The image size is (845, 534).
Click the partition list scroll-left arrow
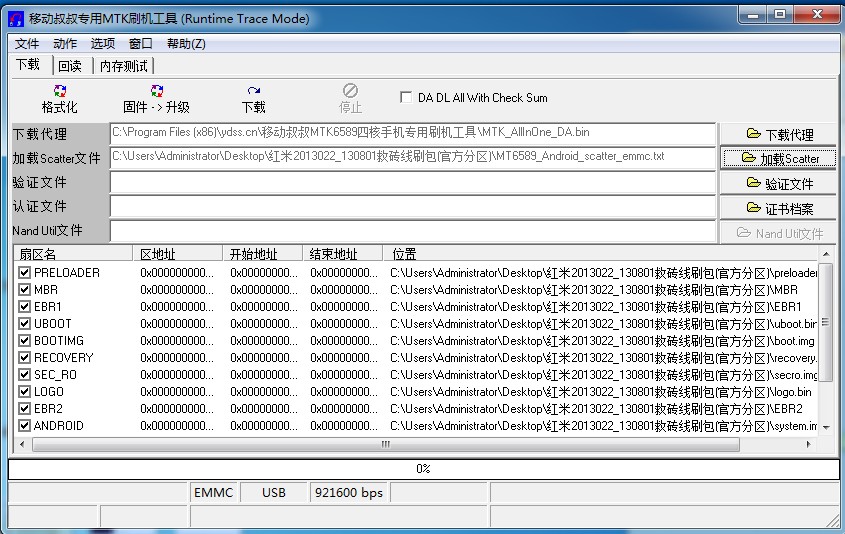point(22,445)
